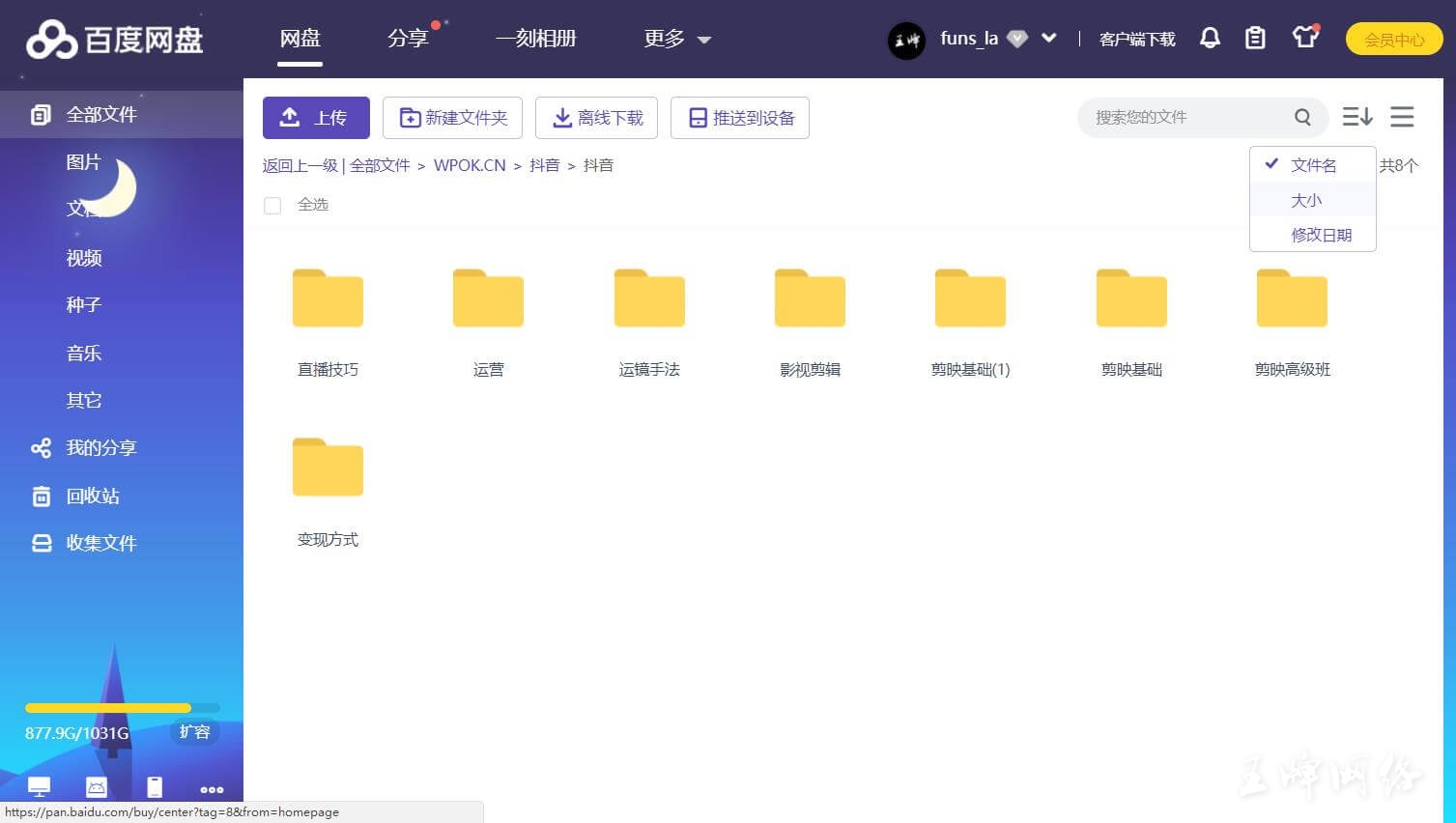Go to 全部文件 in the breadcrumb path

point(380,165)
